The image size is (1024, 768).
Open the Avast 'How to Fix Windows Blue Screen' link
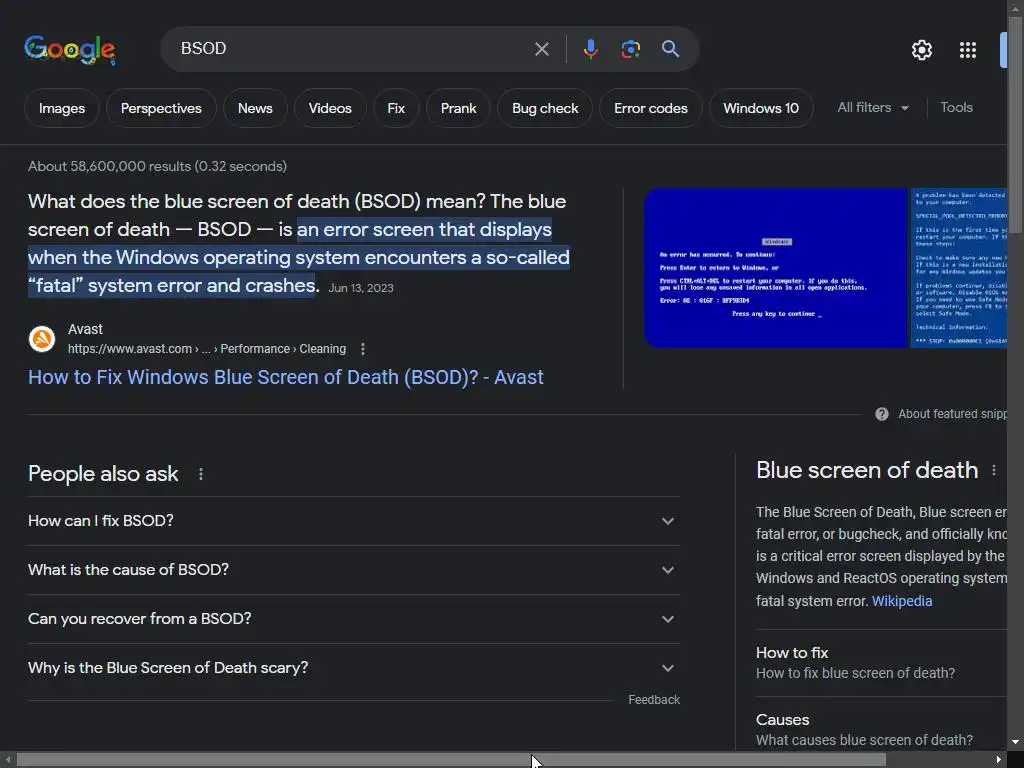tap(285, 377)
